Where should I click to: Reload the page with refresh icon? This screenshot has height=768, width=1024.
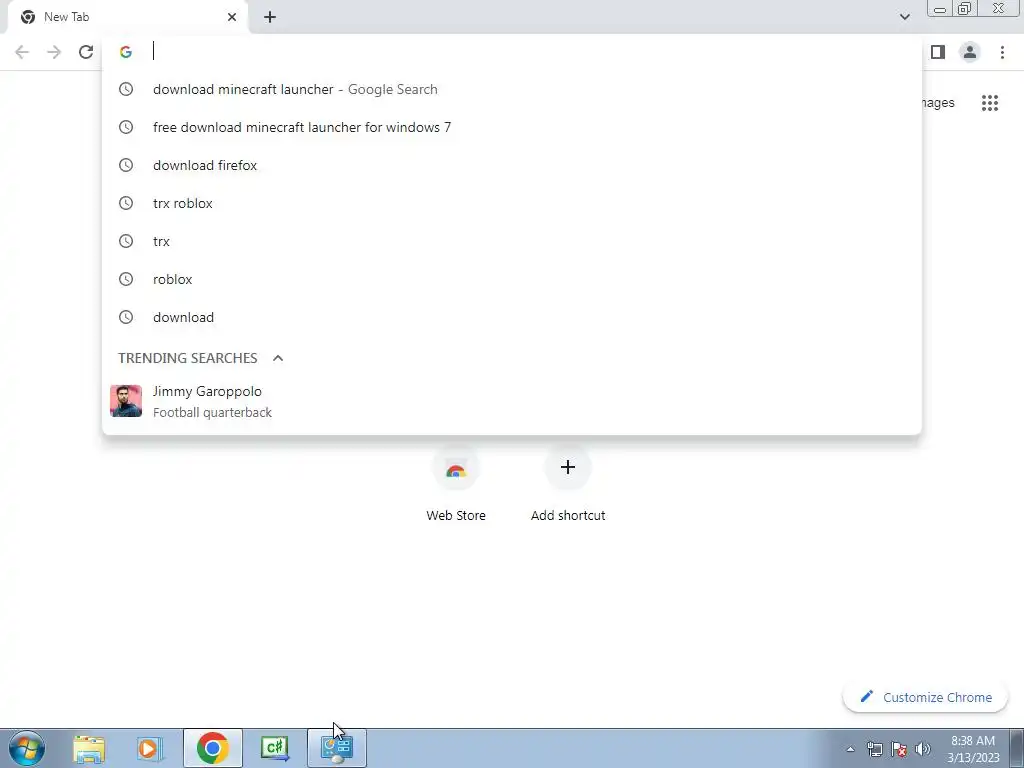86,52
